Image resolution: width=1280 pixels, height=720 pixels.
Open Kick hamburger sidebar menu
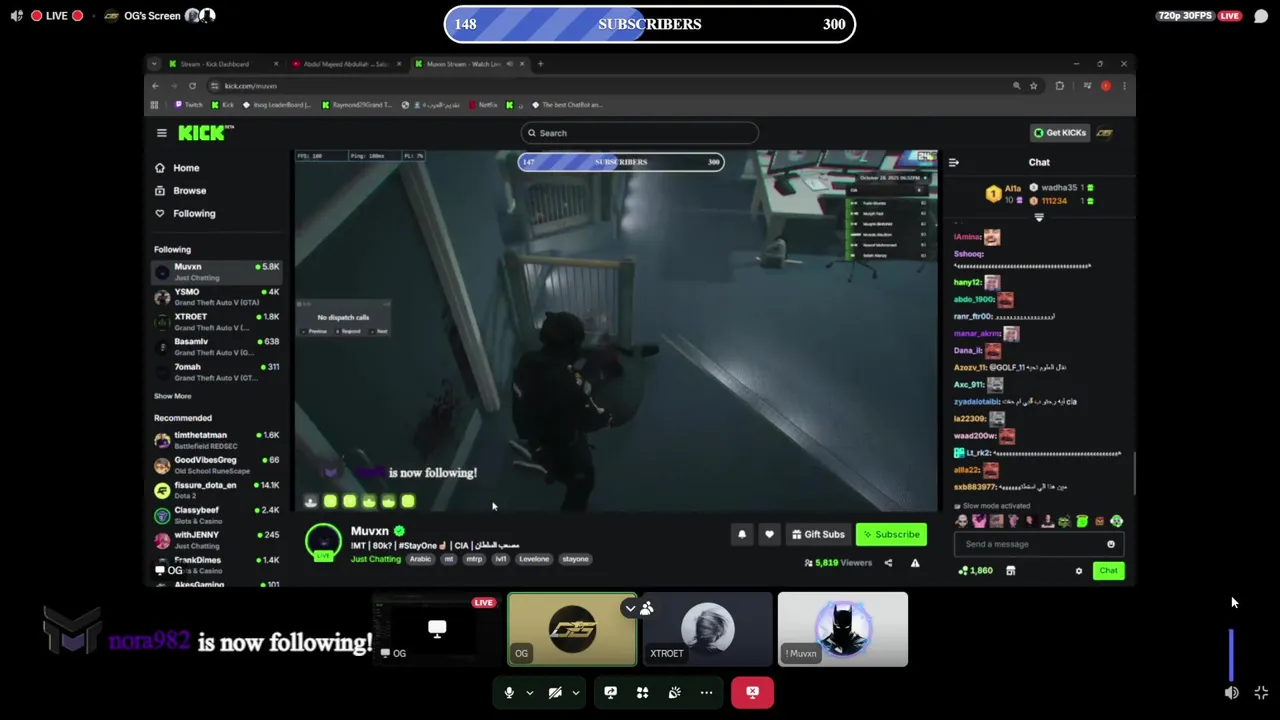coord(161,133)
